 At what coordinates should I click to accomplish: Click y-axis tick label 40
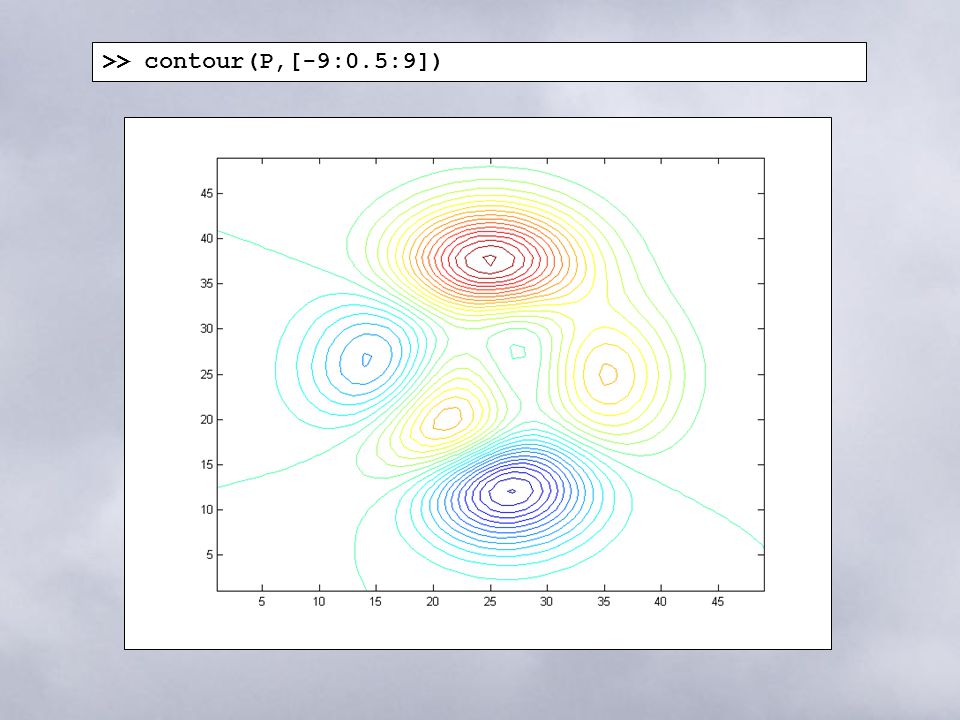click(x=207, y=238)
